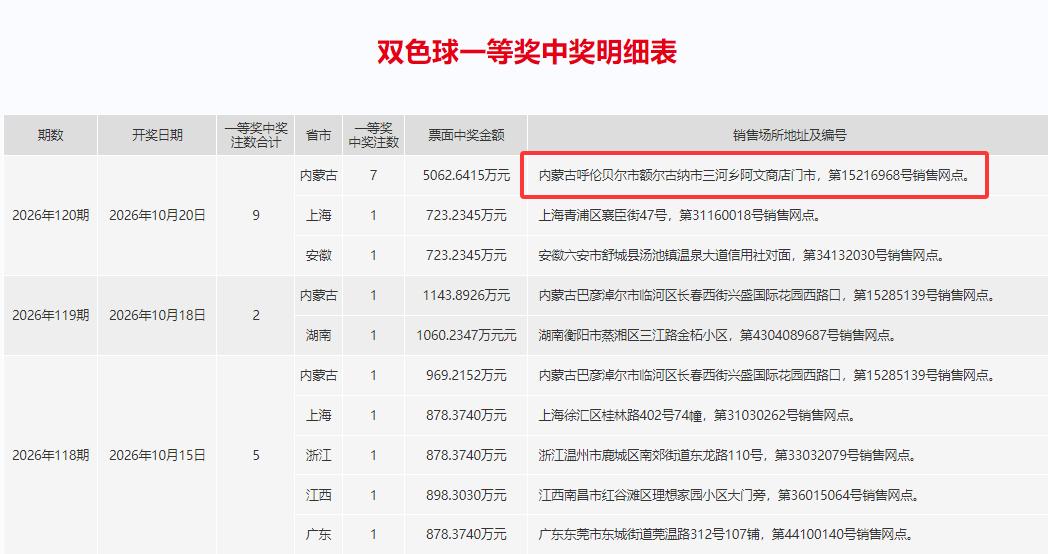
Task: Select the 2026年119期 period cell
Action: click(51, 315)
